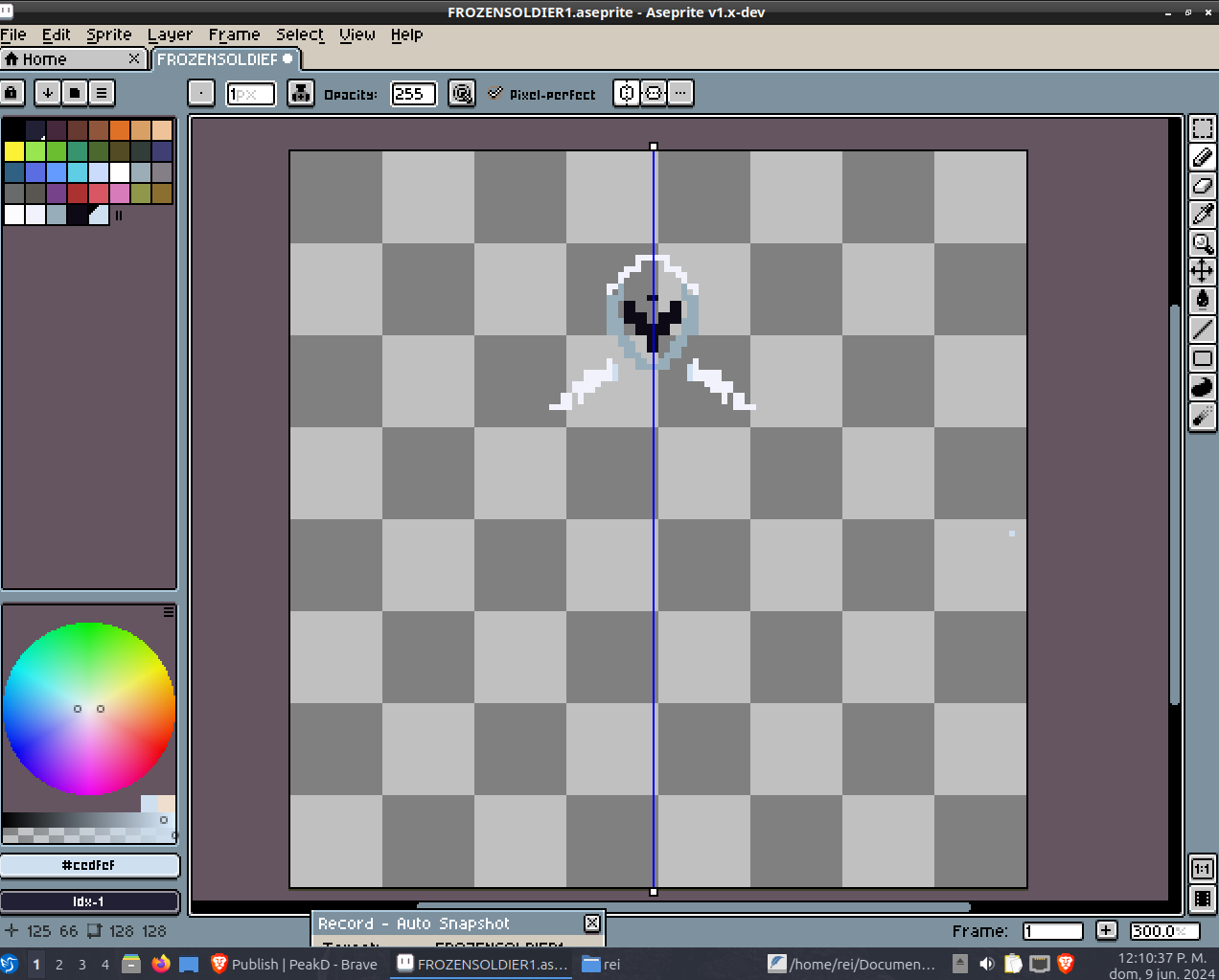This screenshot has height=980, width=1219.
Task: Select the Pencil tool
Action: (x=1203, y=157)
